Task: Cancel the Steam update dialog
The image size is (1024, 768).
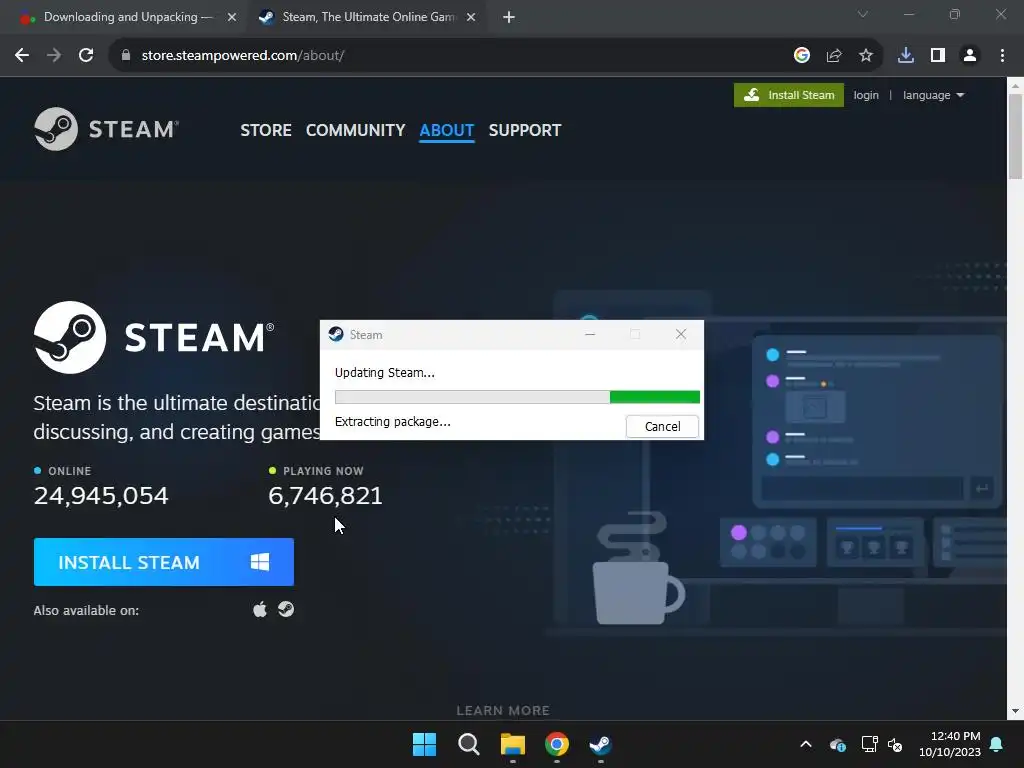Action: point(662,426)
